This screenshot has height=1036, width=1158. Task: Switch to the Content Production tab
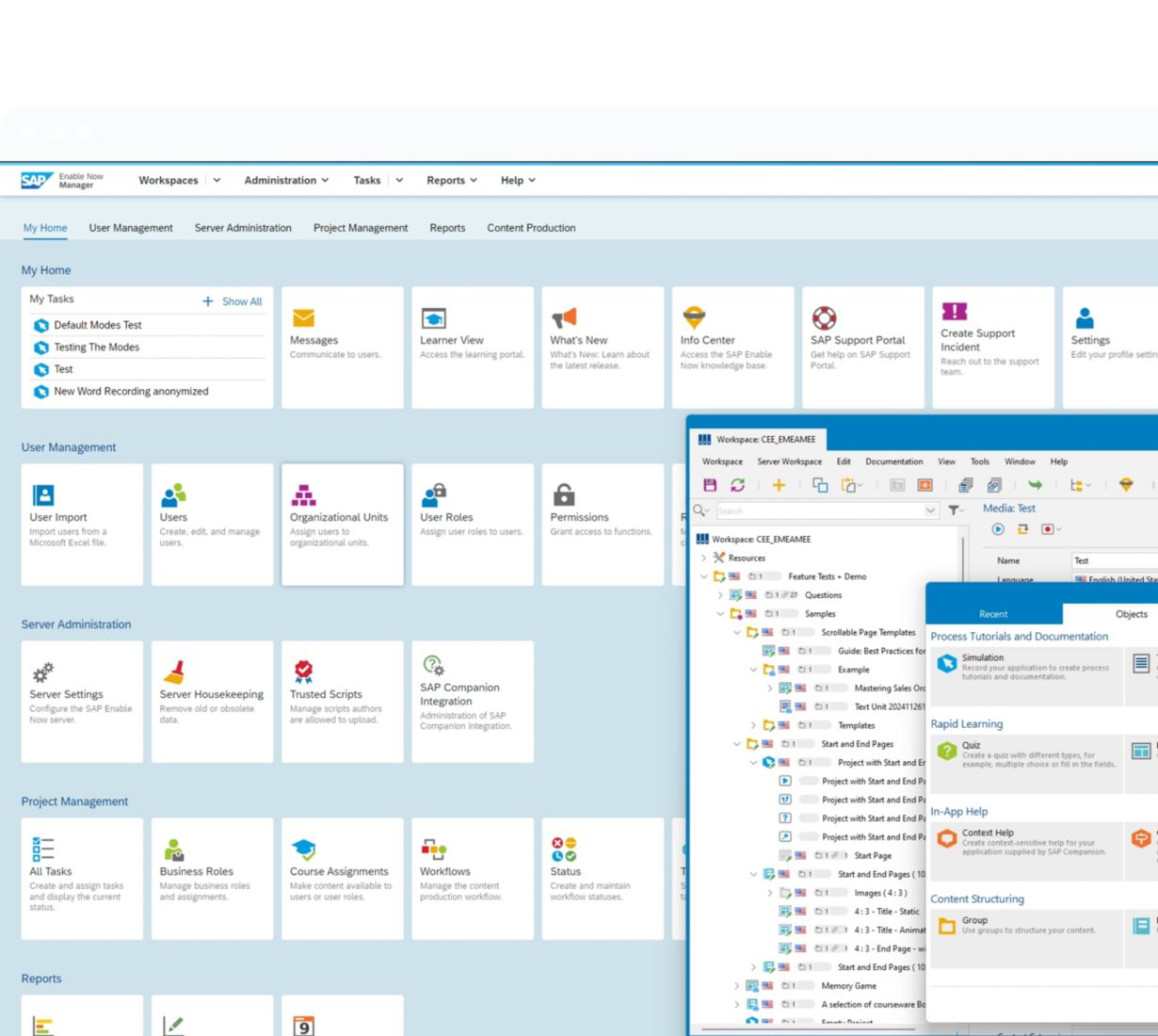click(531, 228)
